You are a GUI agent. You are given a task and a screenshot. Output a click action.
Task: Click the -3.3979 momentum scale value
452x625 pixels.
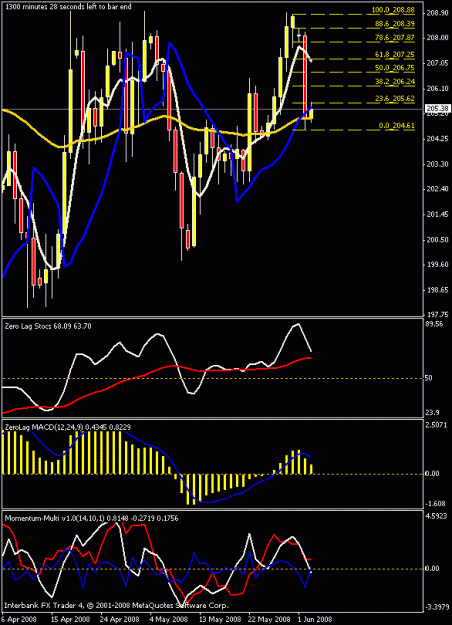(436, 607)
